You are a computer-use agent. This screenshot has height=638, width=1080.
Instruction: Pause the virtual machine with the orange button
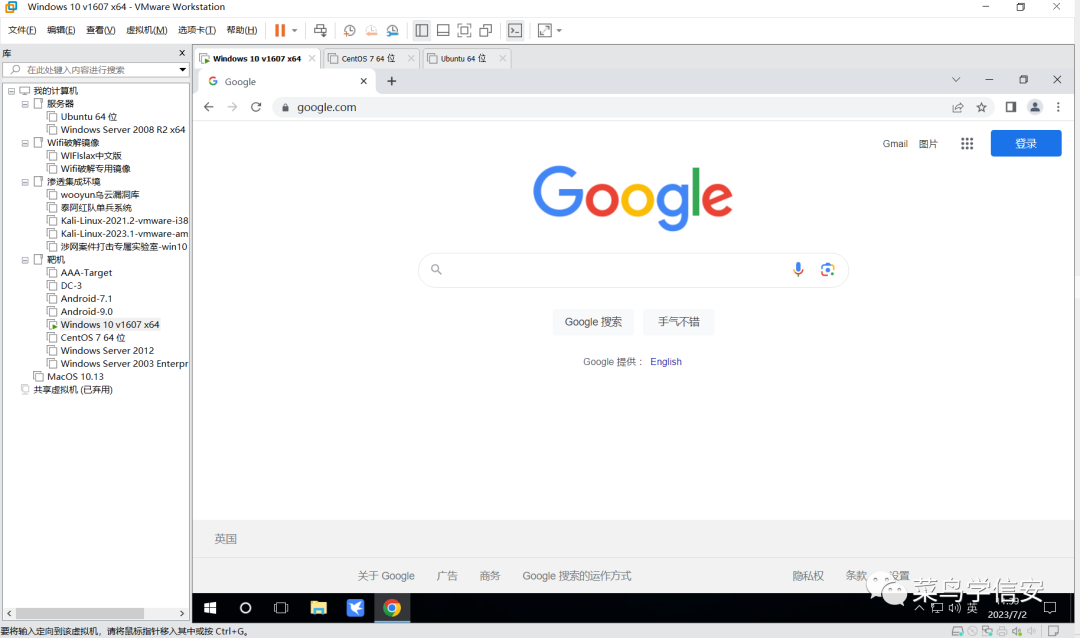(280, 30)
